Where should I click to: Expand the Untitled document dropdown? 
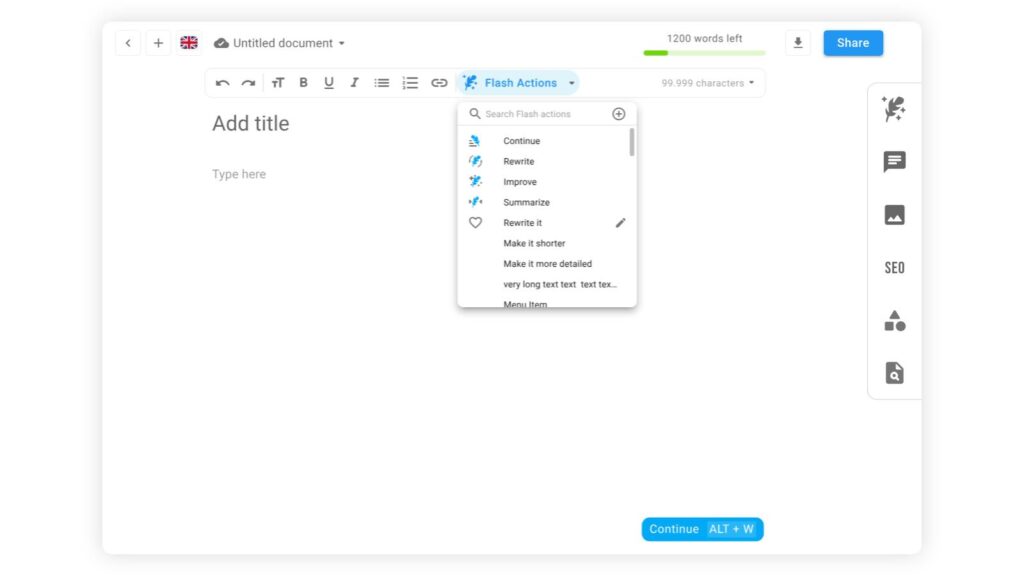[x=341, y=44]
